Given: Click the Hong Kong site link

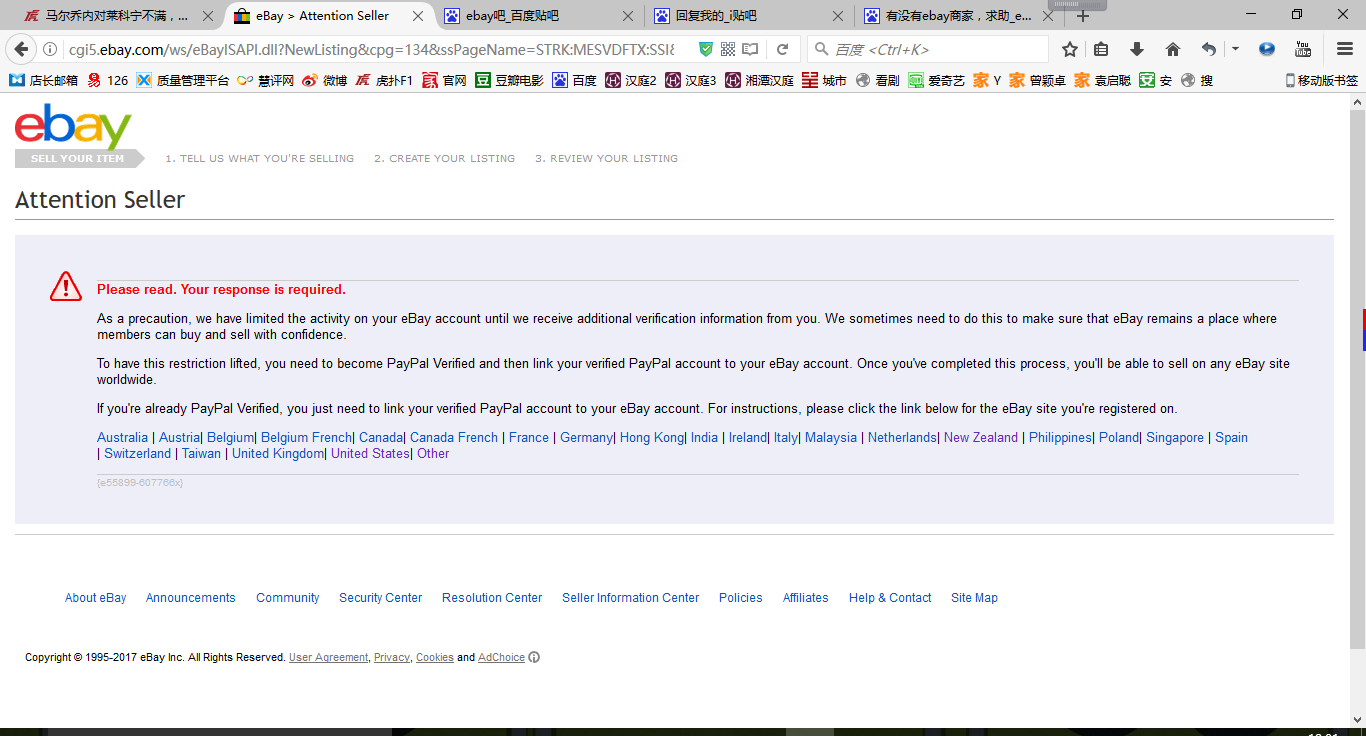Looking at the screenshot, I should [652, 437].
